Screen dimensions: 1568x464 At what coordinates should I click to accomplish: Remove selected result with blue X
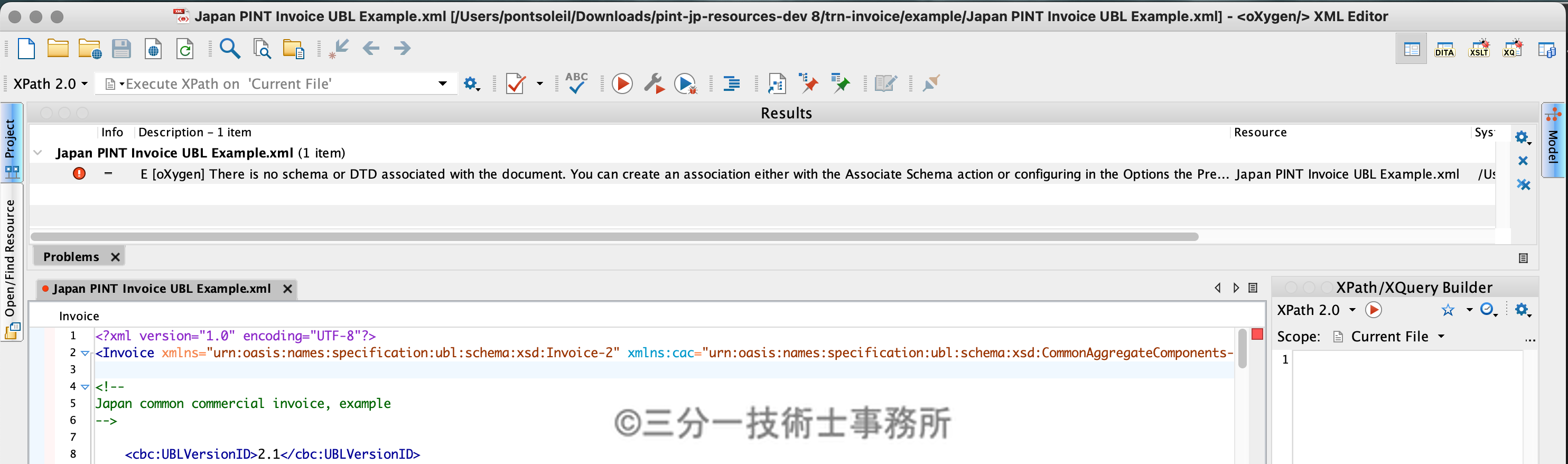(x=1523, y=161)
